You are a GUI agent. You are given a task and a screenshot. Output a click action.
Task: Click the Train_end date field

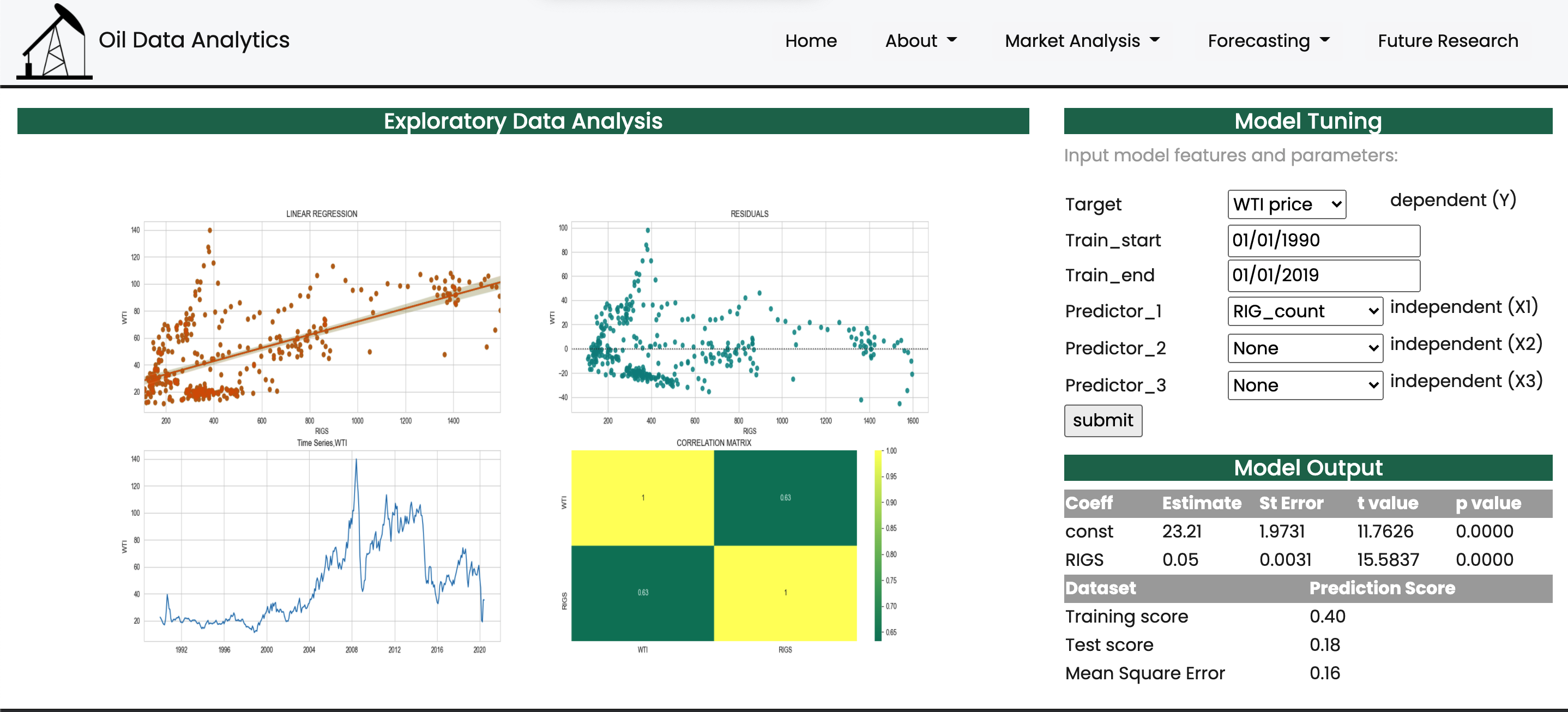[x=1323, y=275]
